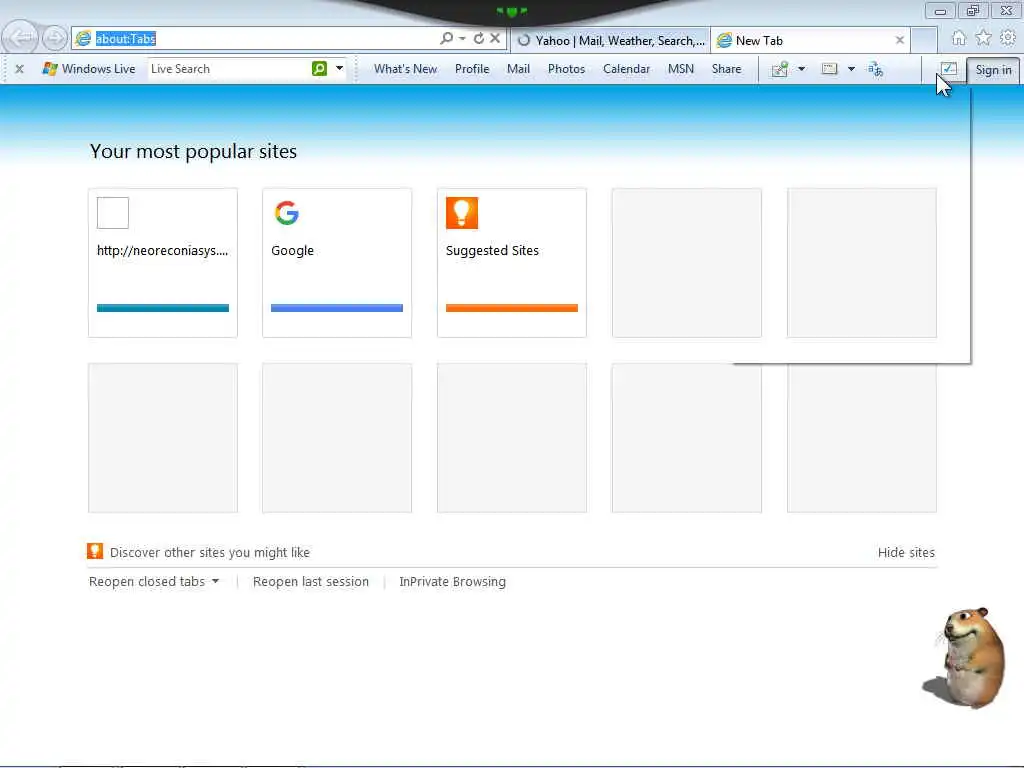Click Reopen last session link
The width and height of the screenshot is (1024, 768).
click(311, 581)
